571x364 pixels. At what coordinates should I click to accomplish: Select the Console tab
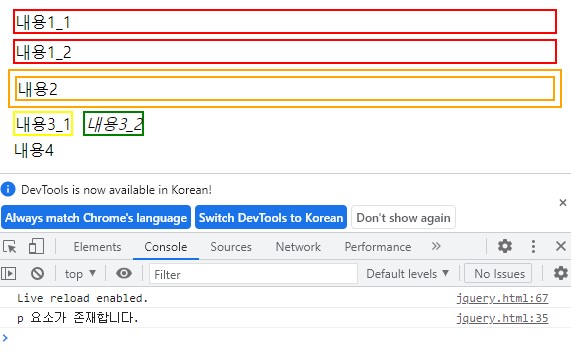166,247
